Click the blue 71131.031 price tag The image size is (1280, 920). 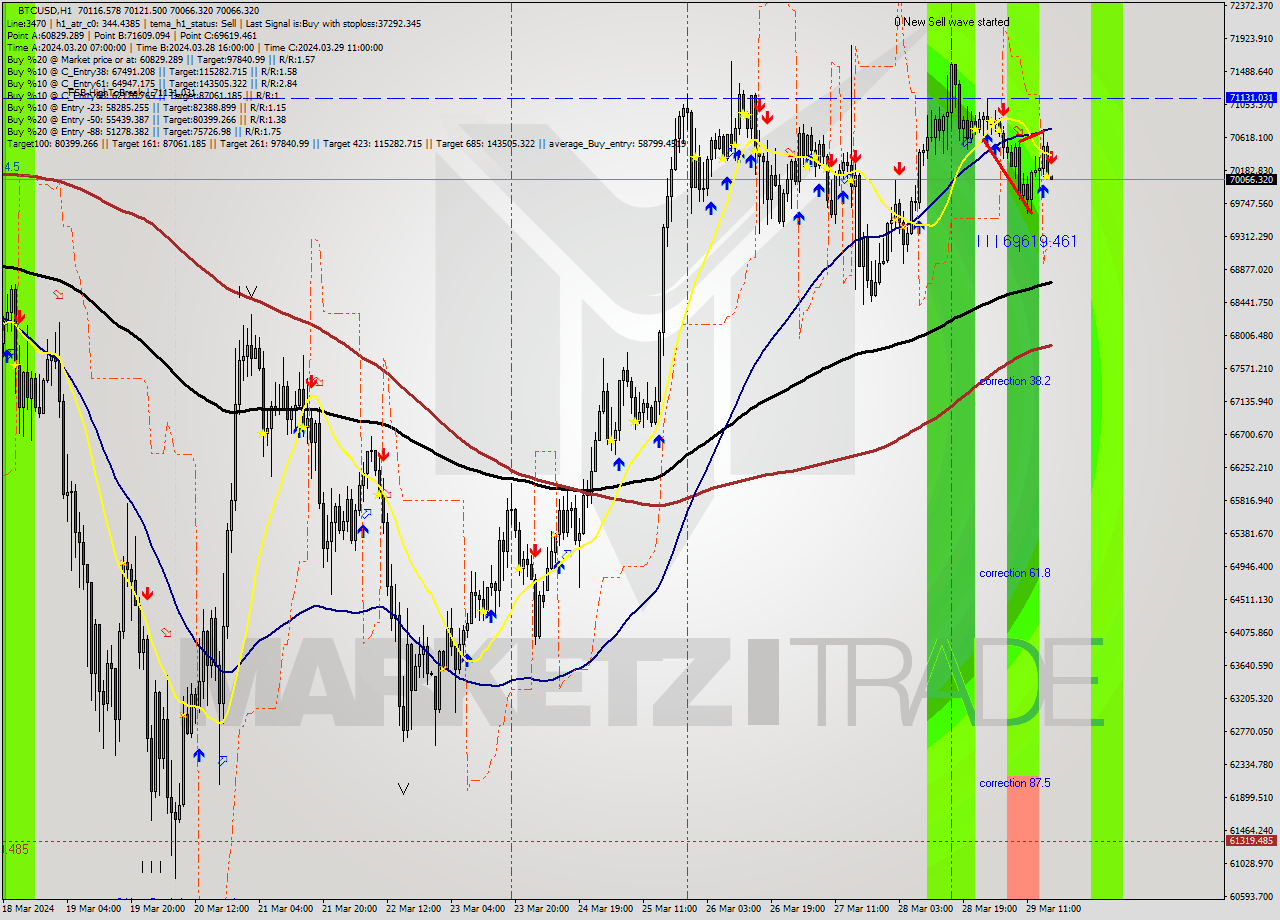click(1250, 98)
